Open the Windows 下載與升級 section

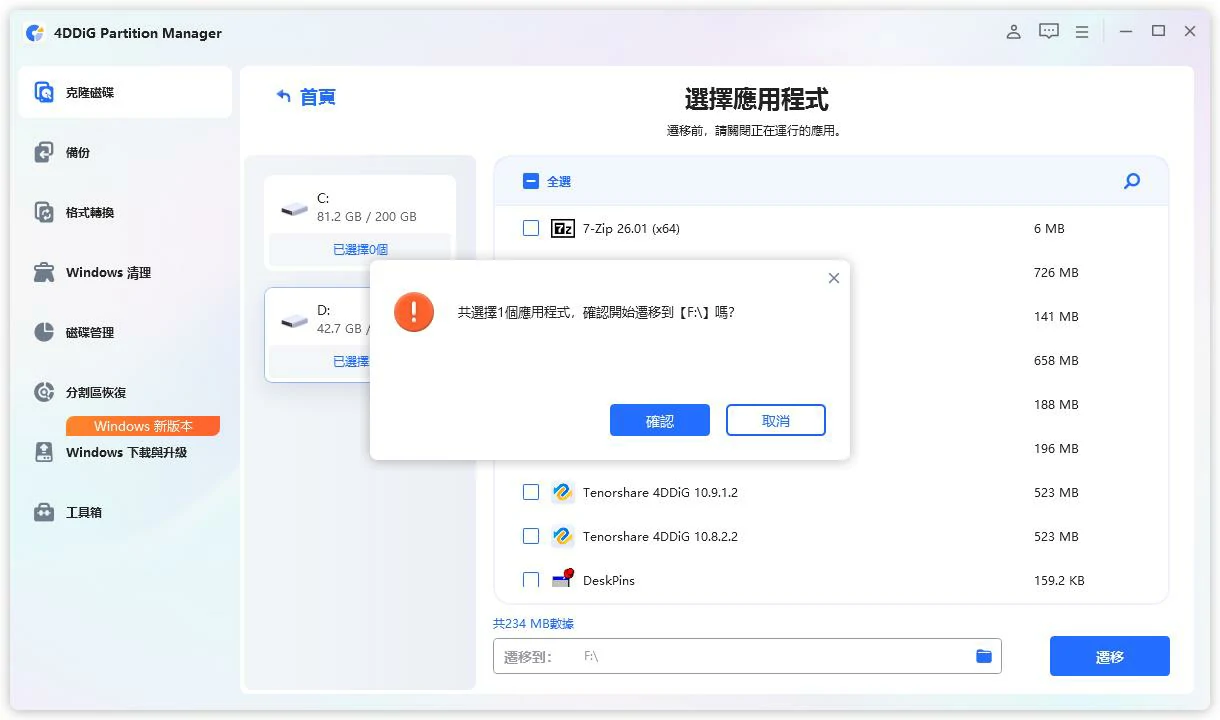125,452
